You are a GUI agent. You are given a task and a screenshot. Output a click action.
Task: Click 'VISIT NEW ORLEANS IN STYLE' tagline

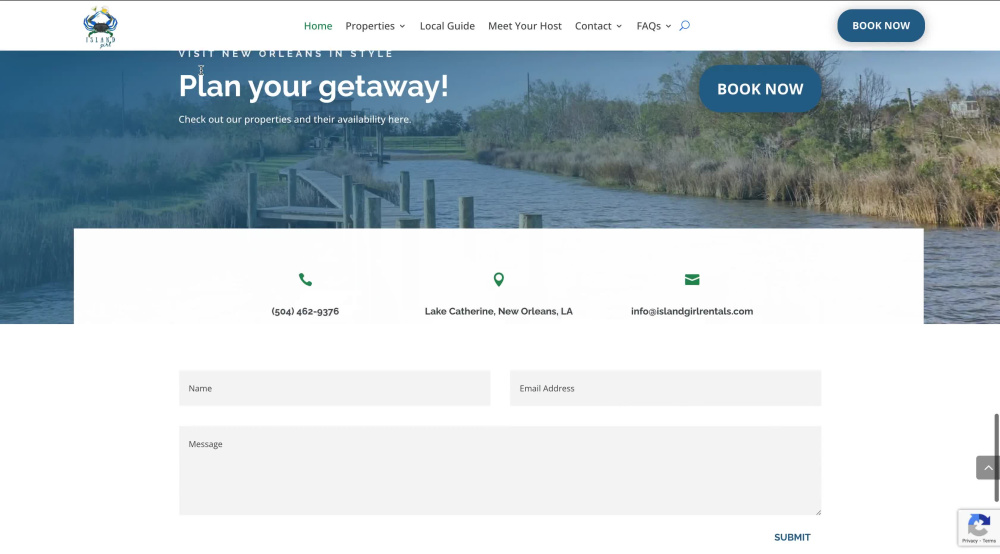coord(286,54)
